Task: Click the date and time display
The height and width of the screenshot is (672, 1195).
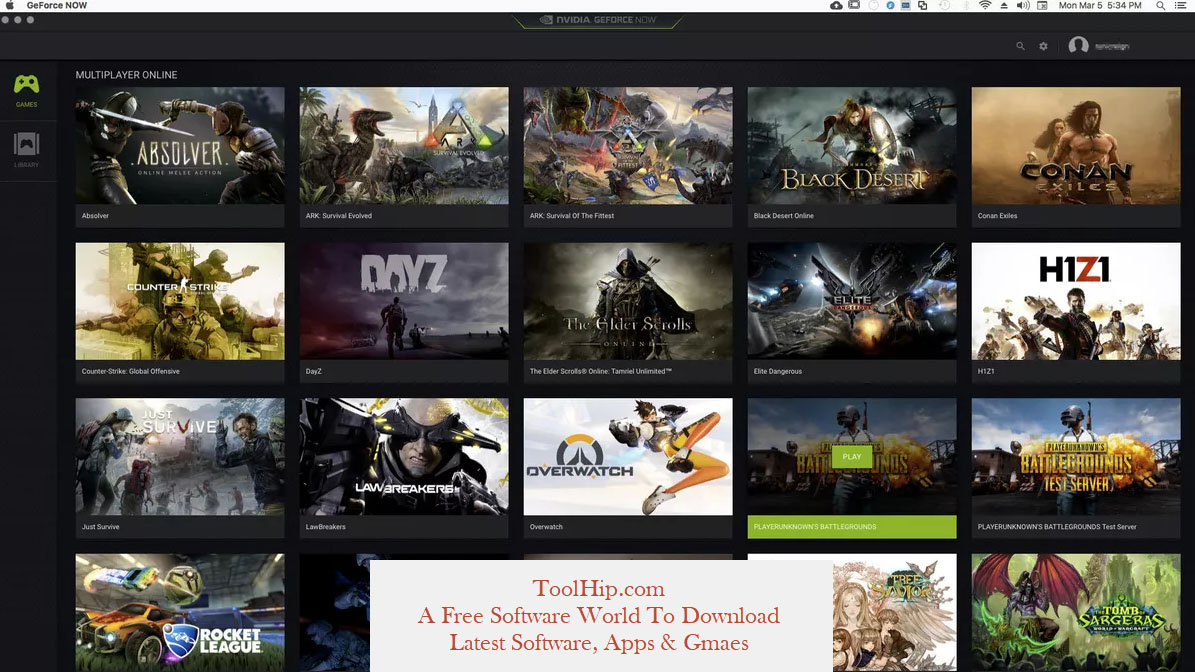Action: [x=1100, y=5]
